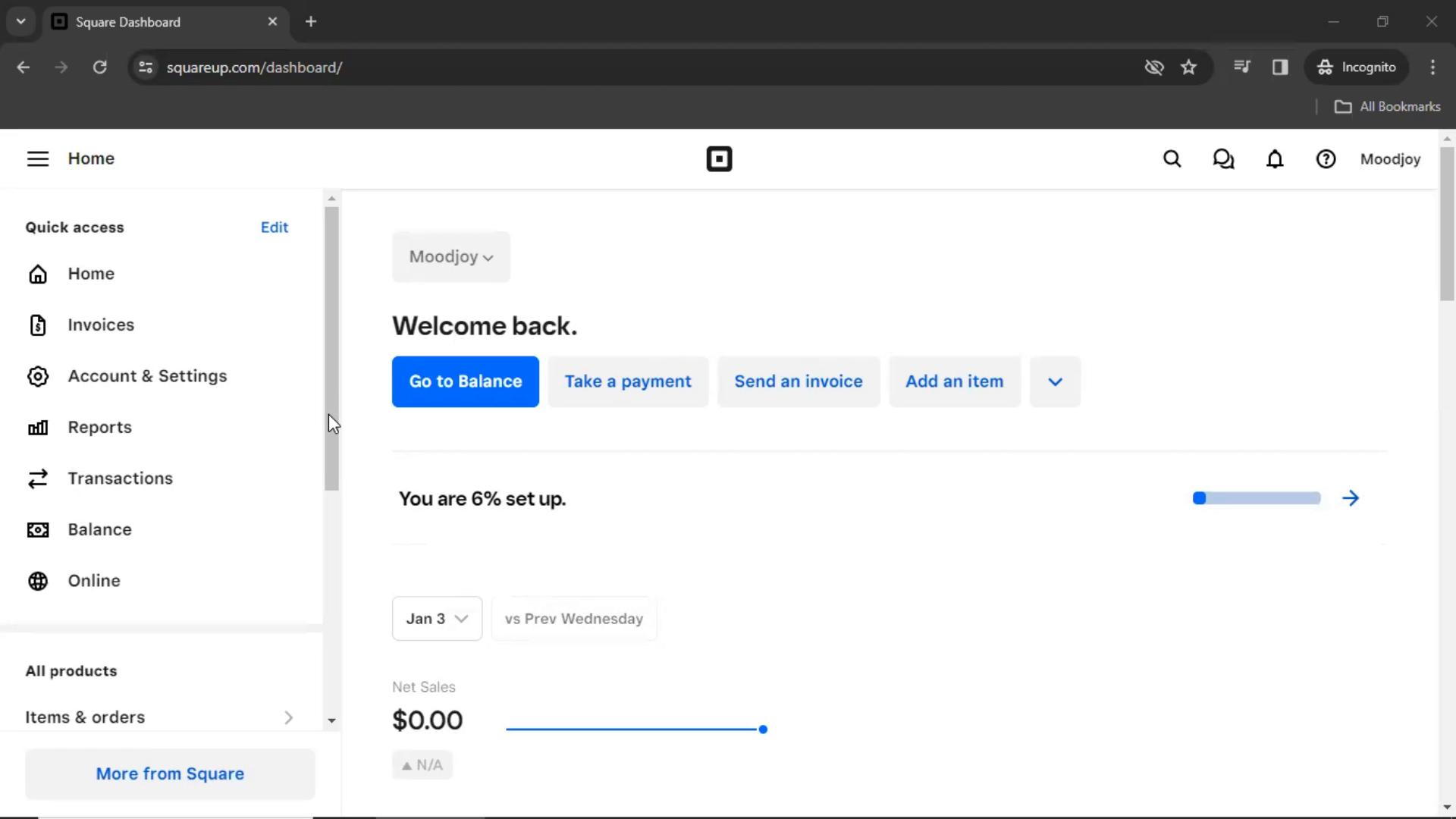Viewport: 1456px width, 819px height.
Task: Navigate to Reports dashboard
Action: [99, 427]
